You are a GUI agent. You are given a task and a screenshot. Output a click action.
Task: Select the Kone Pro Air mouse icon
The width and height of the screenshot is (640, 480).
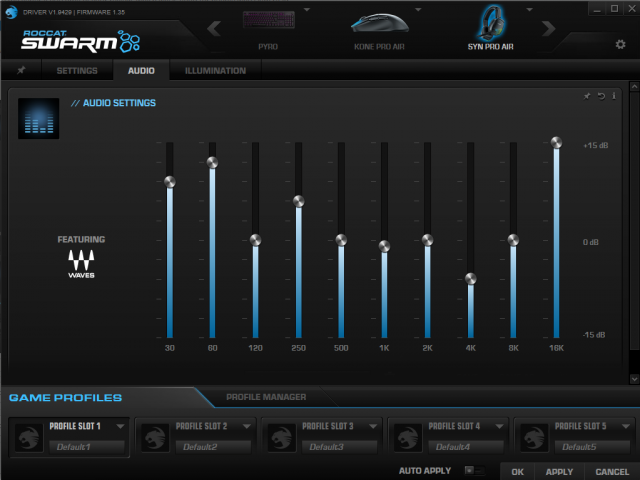pyautogui.click(x=376, y=24)
